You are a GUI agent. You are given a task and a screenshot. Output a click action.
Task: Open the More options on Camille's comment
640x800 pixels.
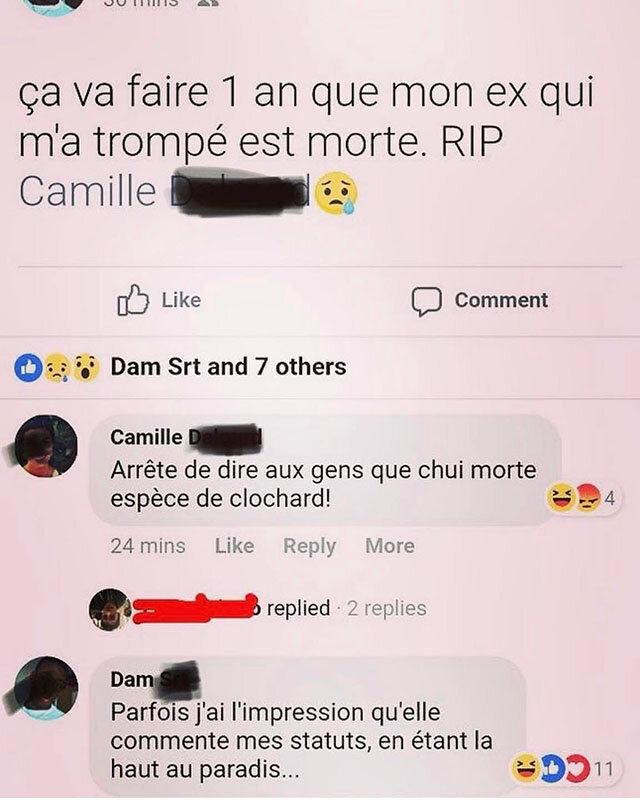pyautogui.click(x=390, y=546)
